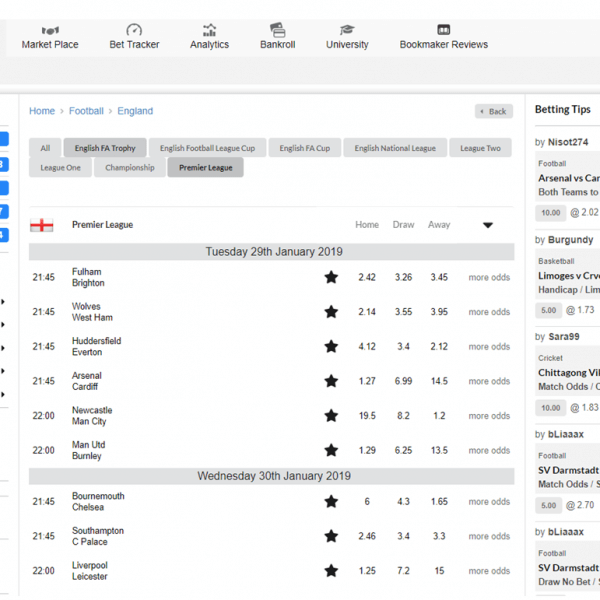The image size is (600, 600).
Task: Select the English FA Trophy tab
Action: click(105, 148)
